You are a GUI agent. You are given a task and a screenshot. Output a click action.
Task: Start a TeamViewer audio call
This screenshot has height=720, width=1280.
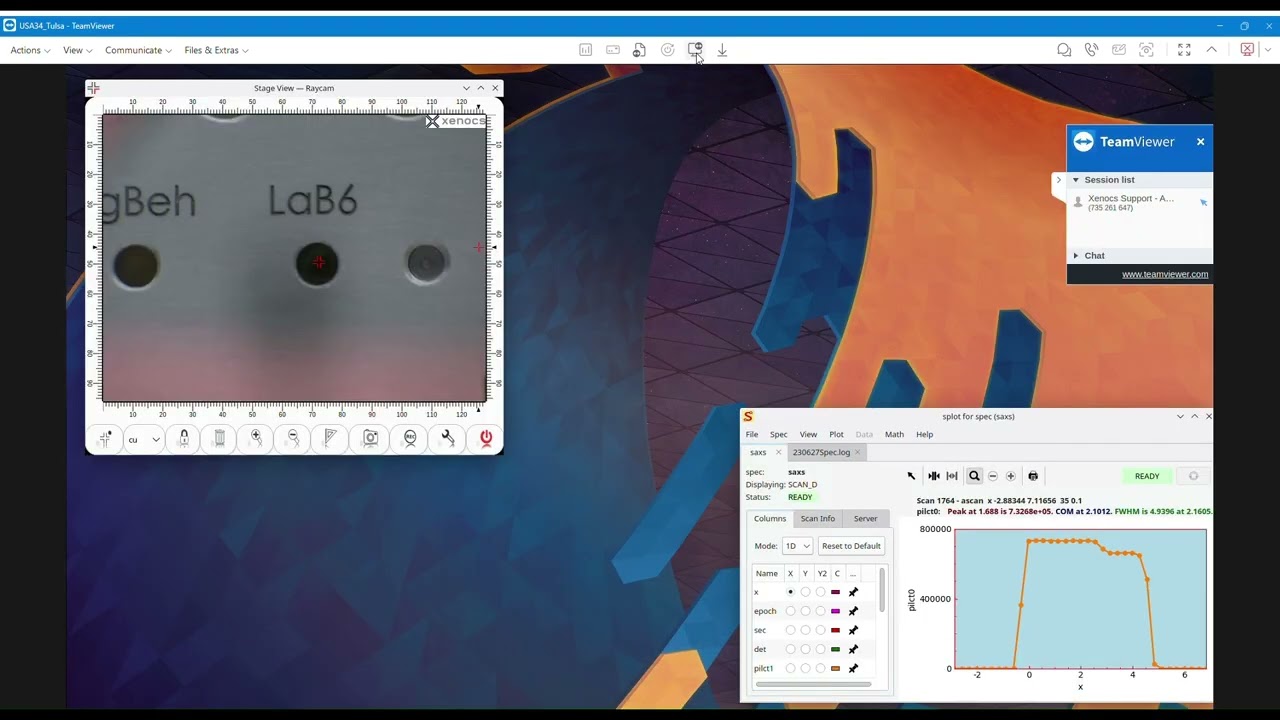click(x=1092, y=50)
